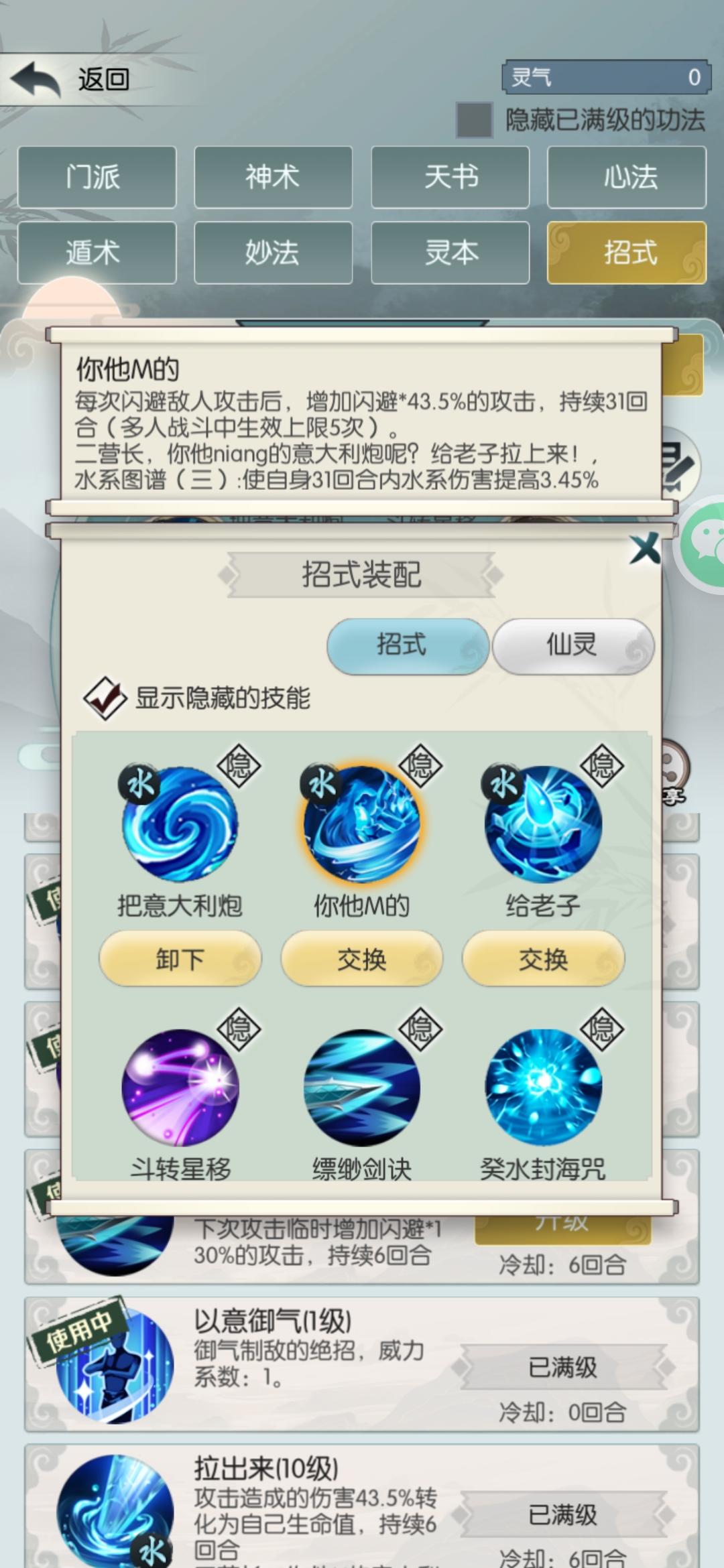The width and height of the screenshot is (724, 1568).
Task: Open the 门派 category tab
Action: (97, 177)
